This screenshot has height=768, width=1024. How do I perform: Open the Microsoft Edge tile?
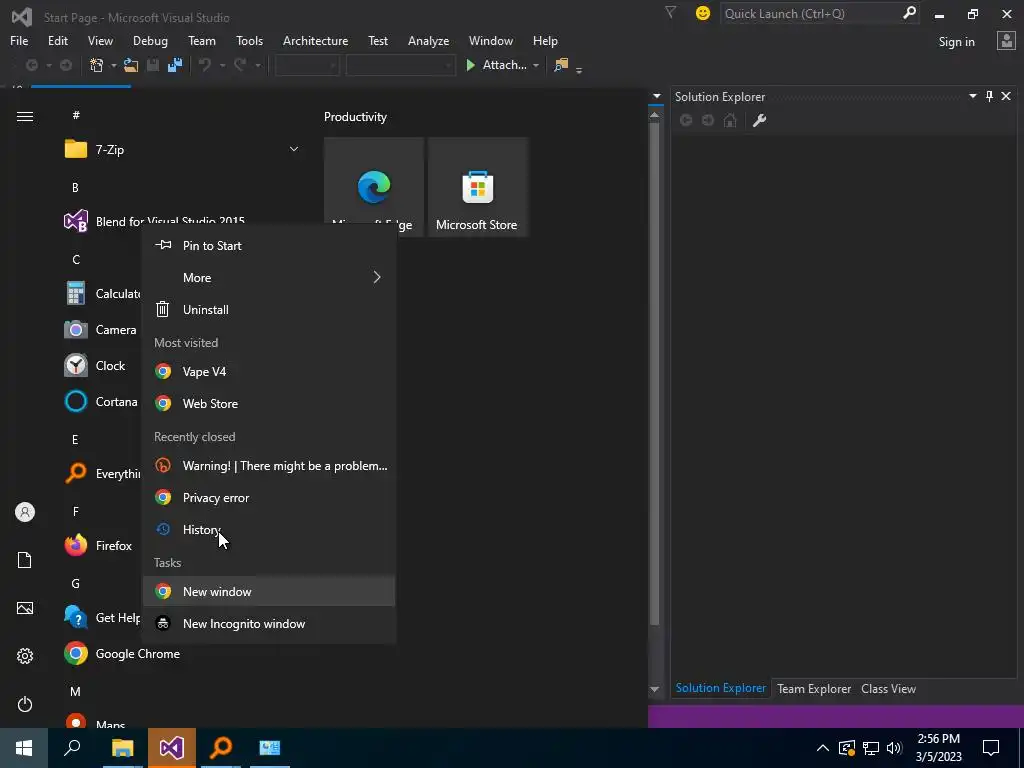374,187
